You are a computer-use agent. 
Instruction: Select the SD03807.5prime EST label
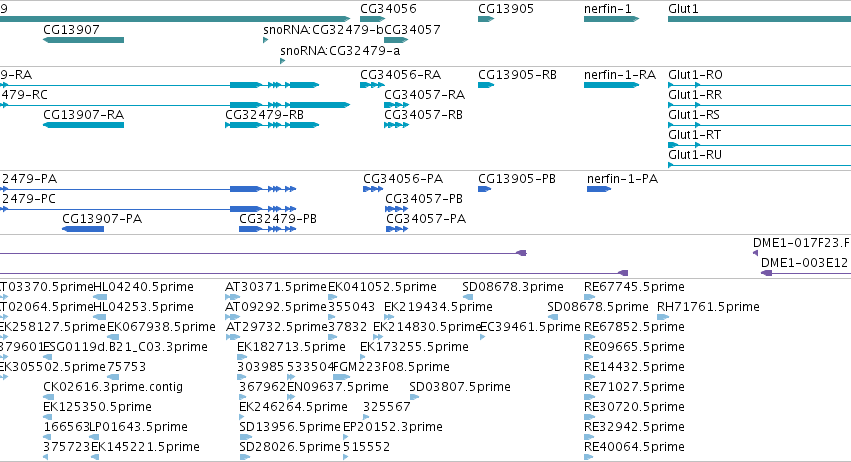pyautogui.click(x=460, y=387)
